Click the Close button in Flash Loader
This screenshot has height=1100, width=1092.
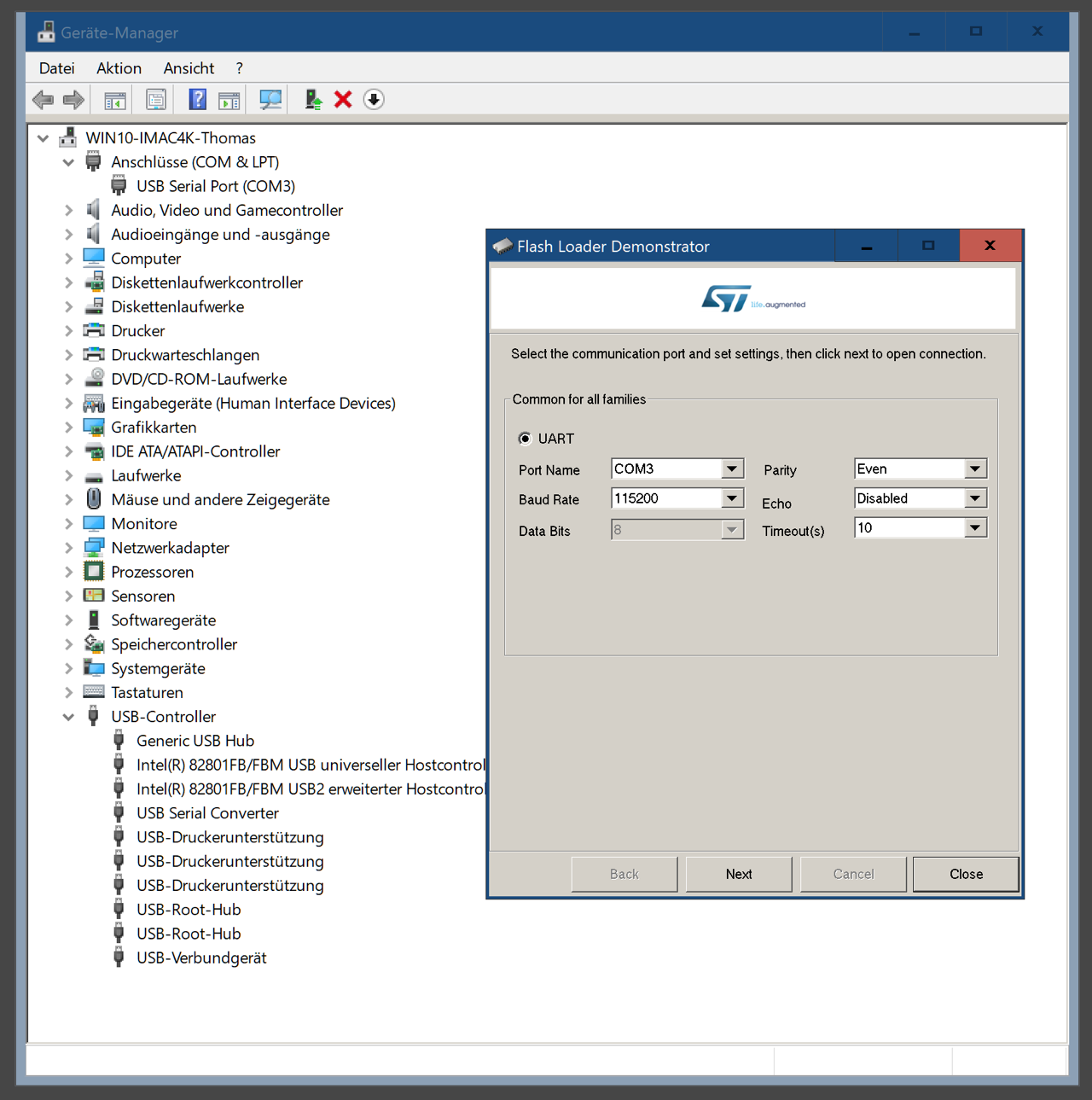(966, 874)
